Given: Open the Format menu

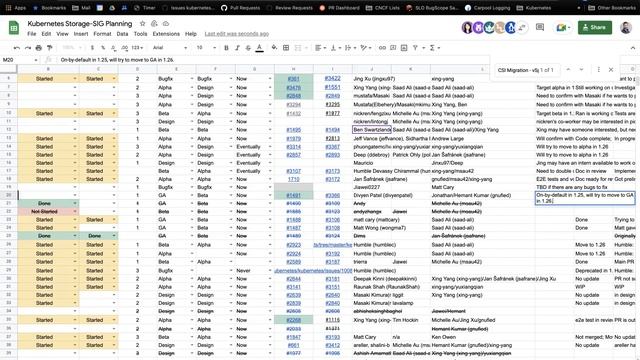Looking at the screenshot, I should click(x=102, y=34).
